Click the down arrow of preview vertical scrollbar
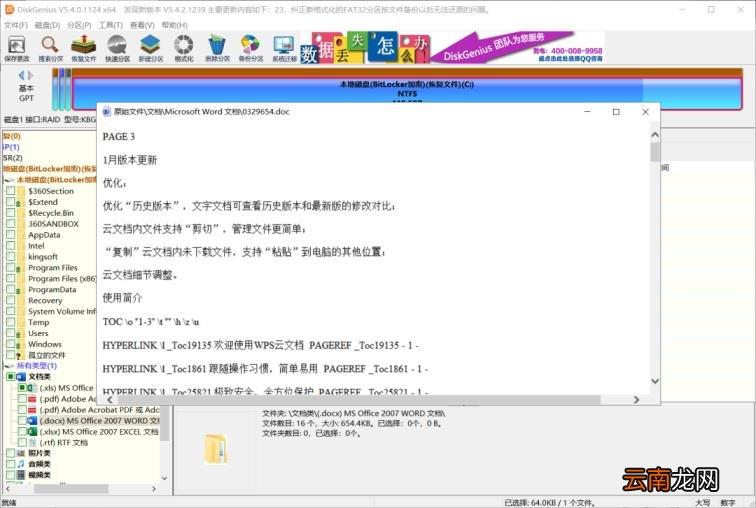The height and width of the screenshot is (508, 756). (x=655, y=381)
